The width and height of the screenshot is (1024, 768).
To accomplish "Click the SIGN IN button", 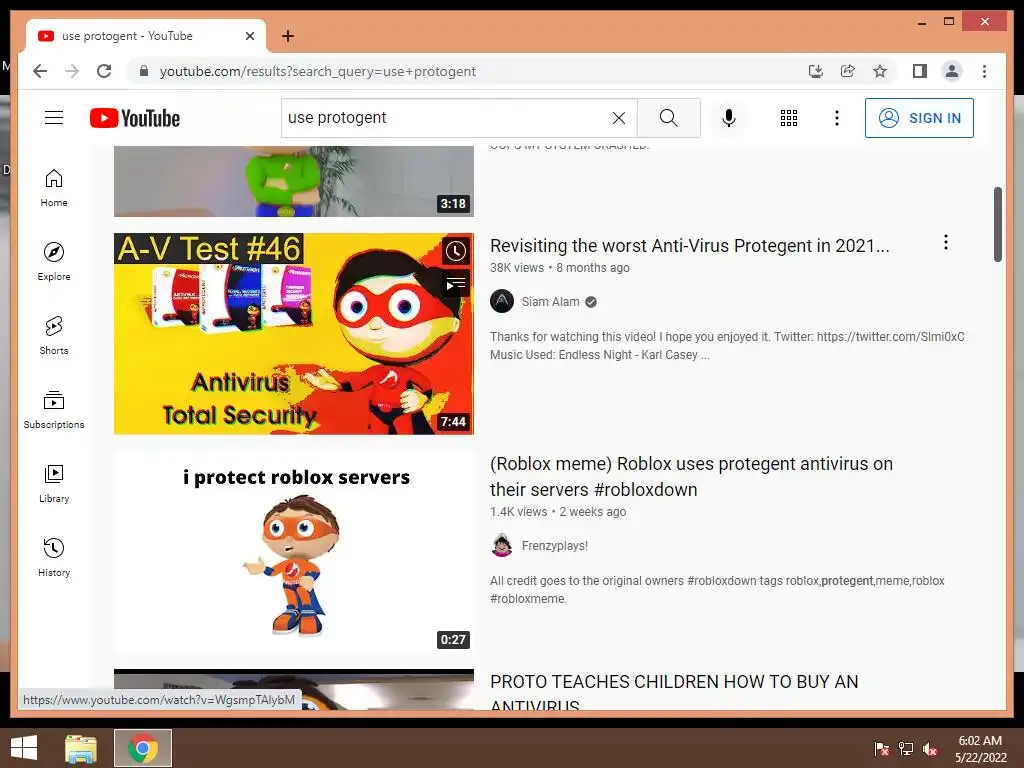I will (x=919, y=118).
